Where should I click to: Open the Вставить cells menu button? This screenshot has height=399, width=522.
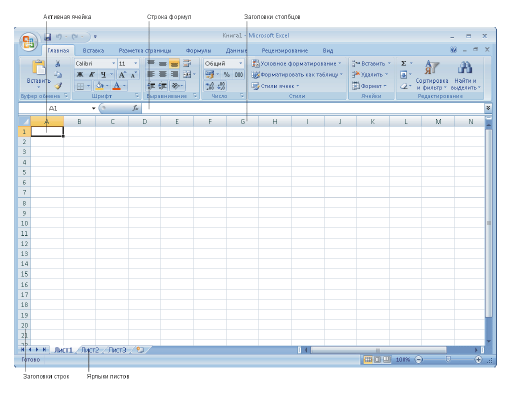click(371, 63)
